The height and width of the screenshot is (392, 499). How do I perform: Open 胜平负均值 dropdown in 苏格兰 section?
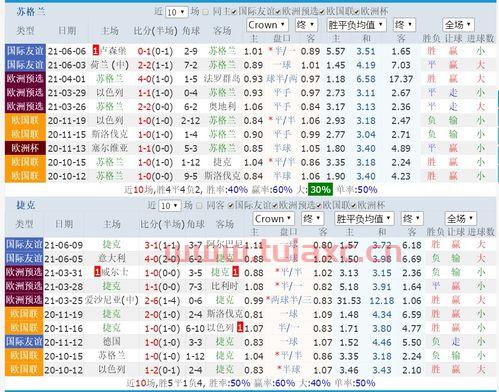(x=356, y=25)
